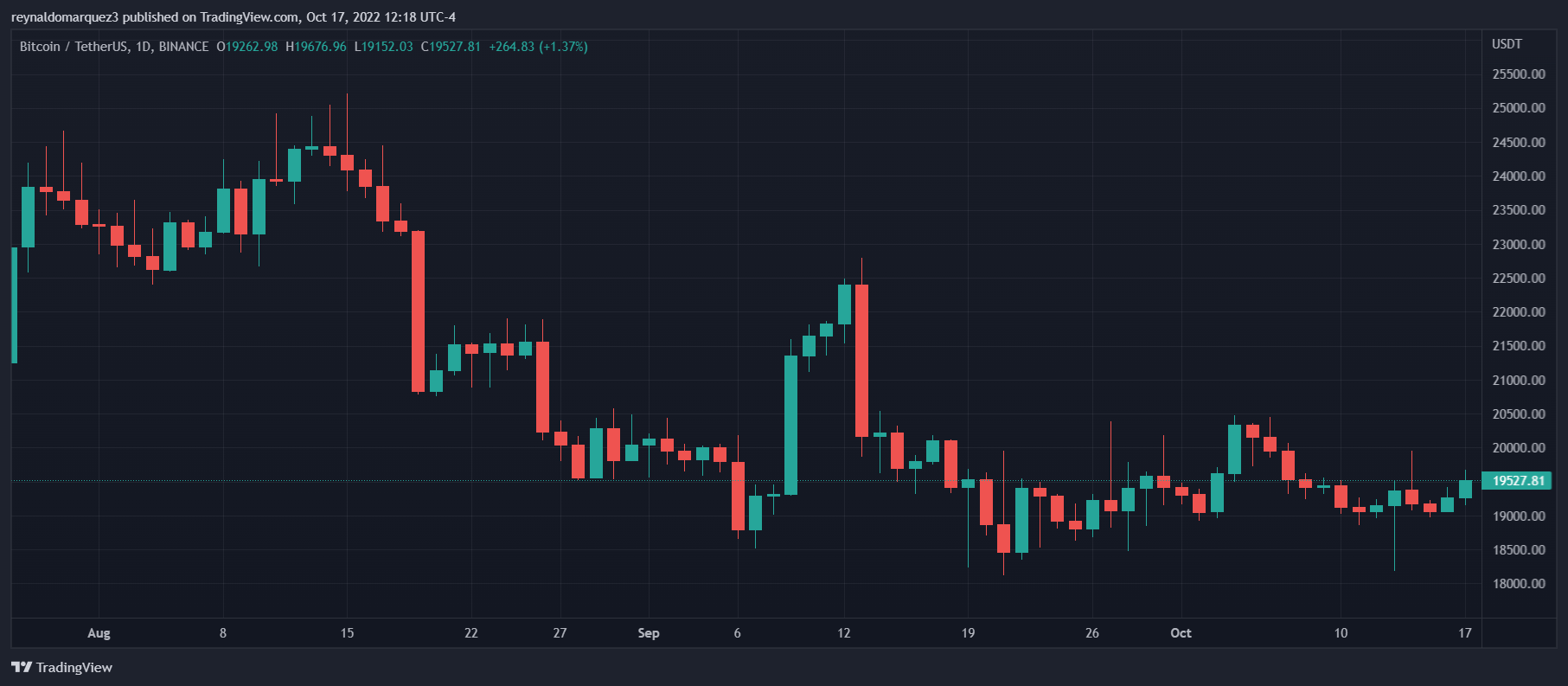Select the High value 19676.96

[x=320, y=47]
